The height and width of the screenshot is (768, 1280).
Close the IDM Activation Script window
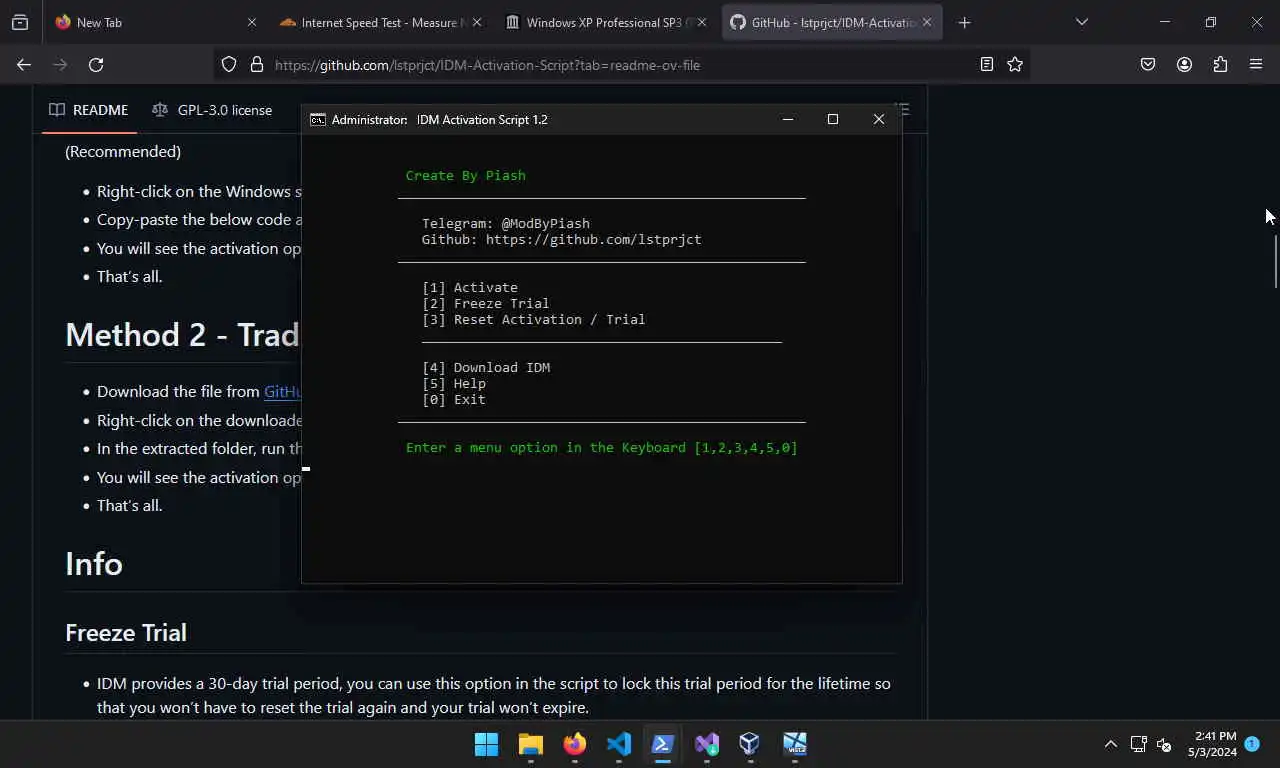tap(879, 119)
